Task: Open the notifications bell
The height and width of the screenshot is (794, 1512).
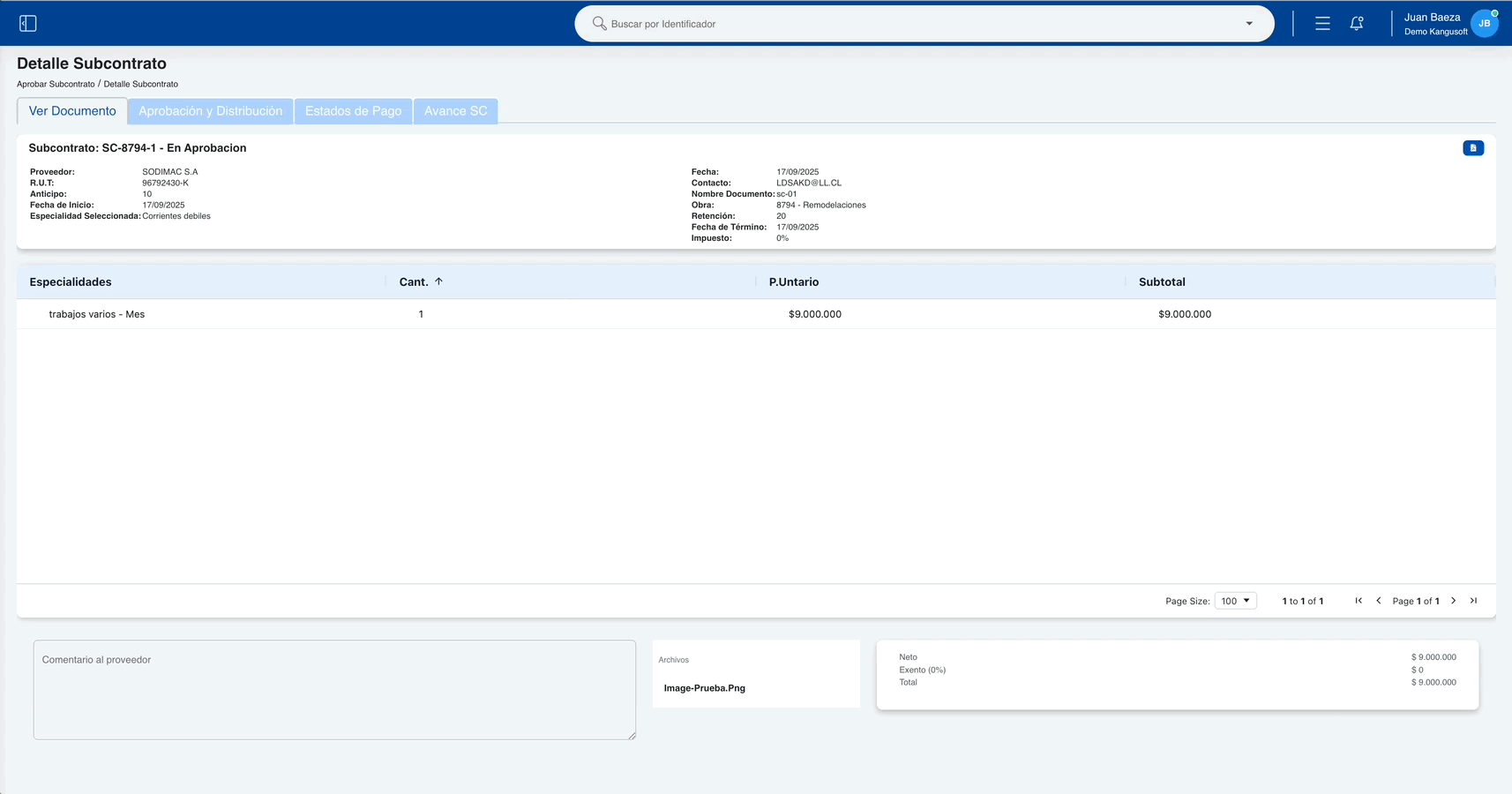Action: pyautogui.click(x=1357, y=24)
